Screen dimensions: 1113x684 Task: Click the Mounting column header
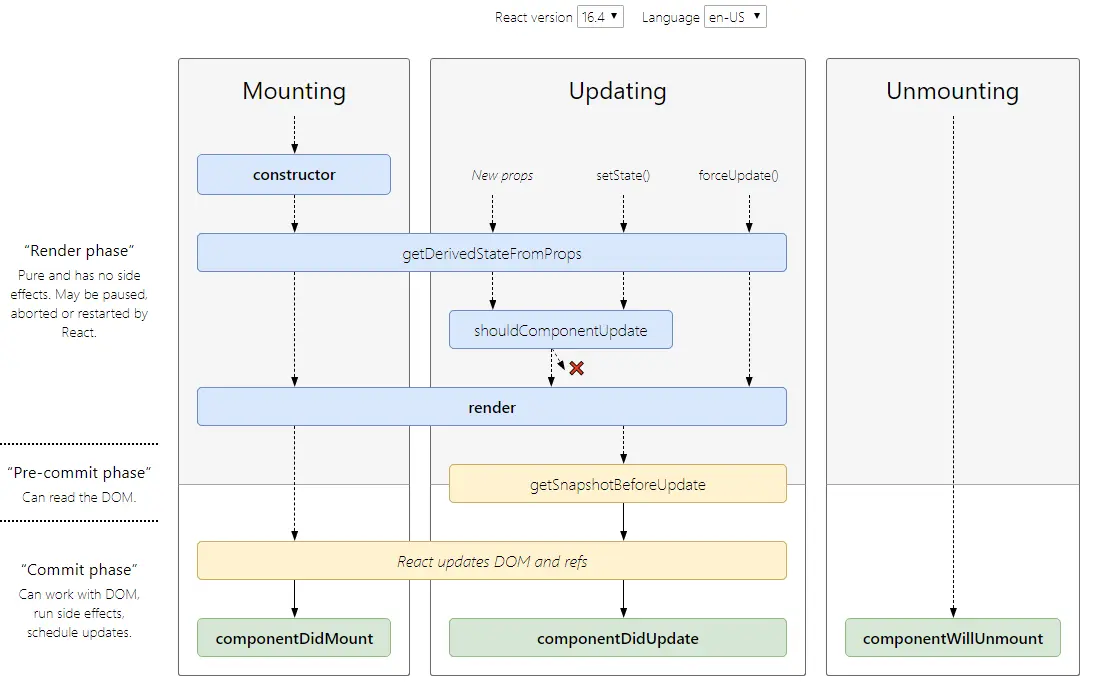(293, 91)
